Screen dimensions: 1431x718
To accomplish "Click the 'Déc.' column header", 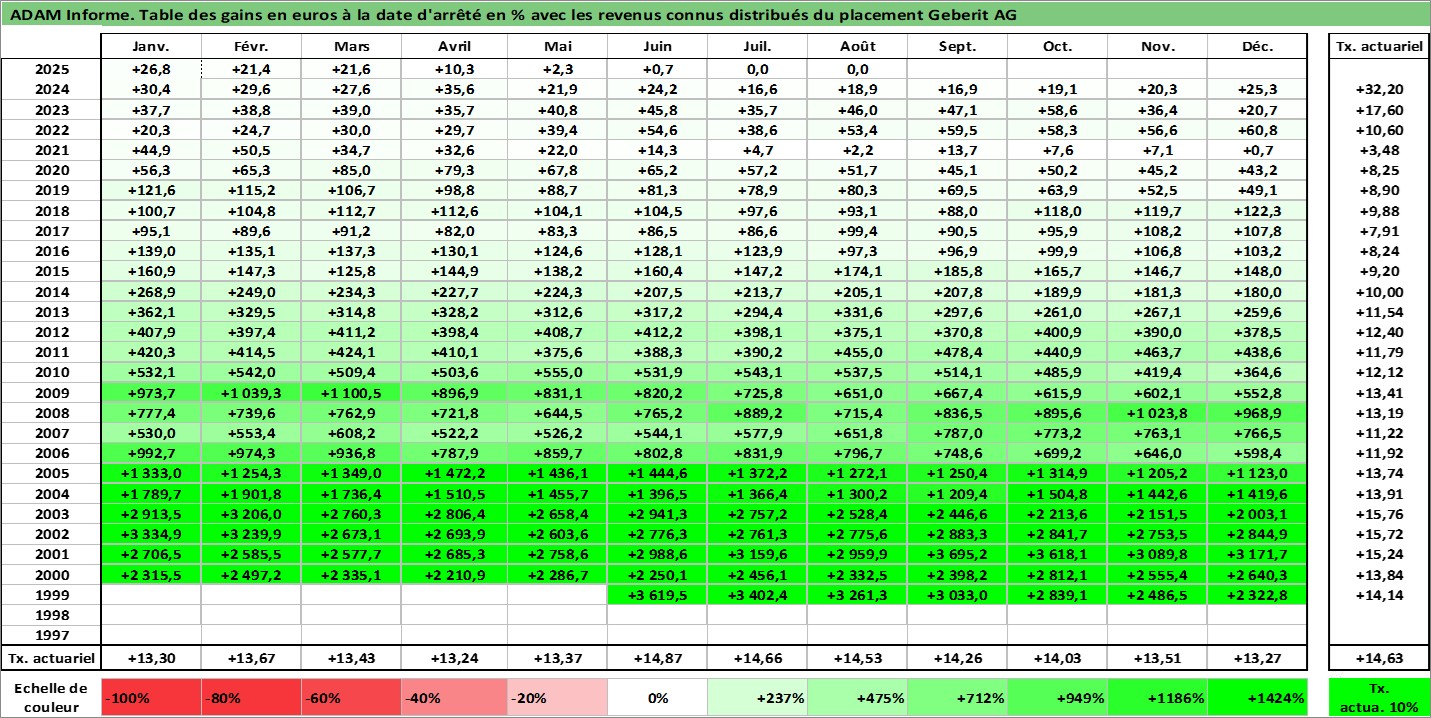I will [1258, 47].
